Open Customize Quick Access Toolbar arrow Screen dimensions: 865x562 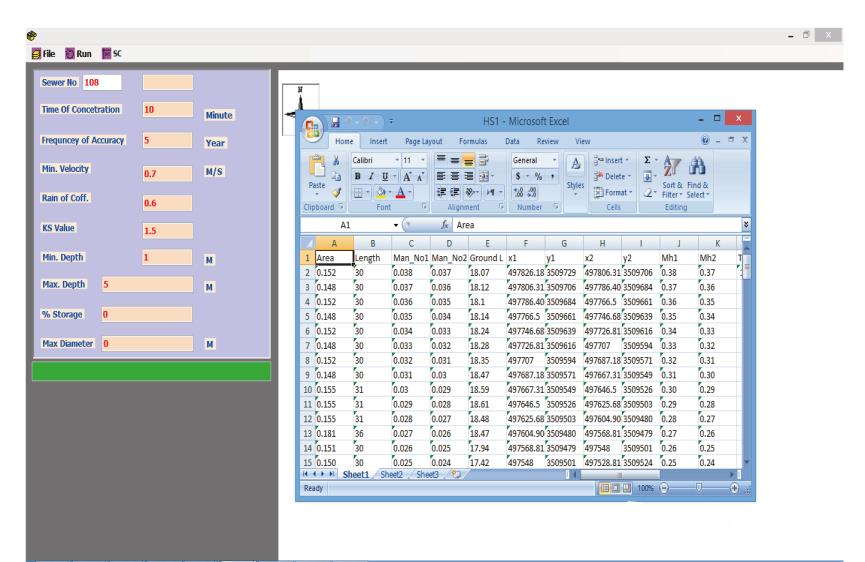(x=391, y=121)
